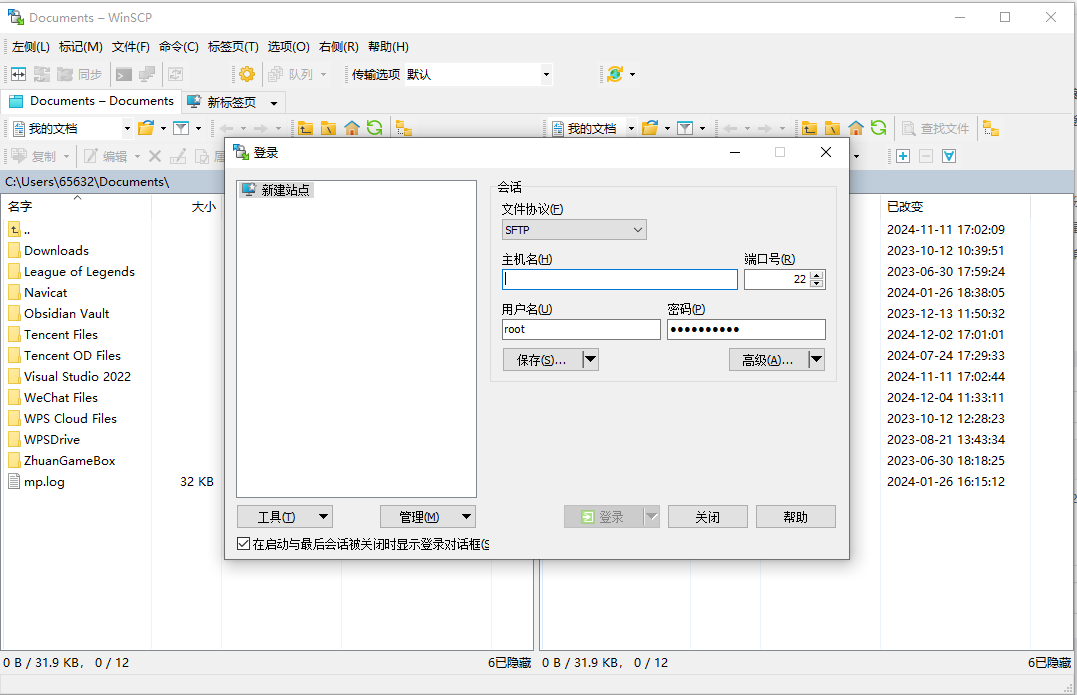Expand the 高级 button dropdown arrow
Image resolution: width=1077 pixels, height=695 pixels.
[x=816, y=359]
